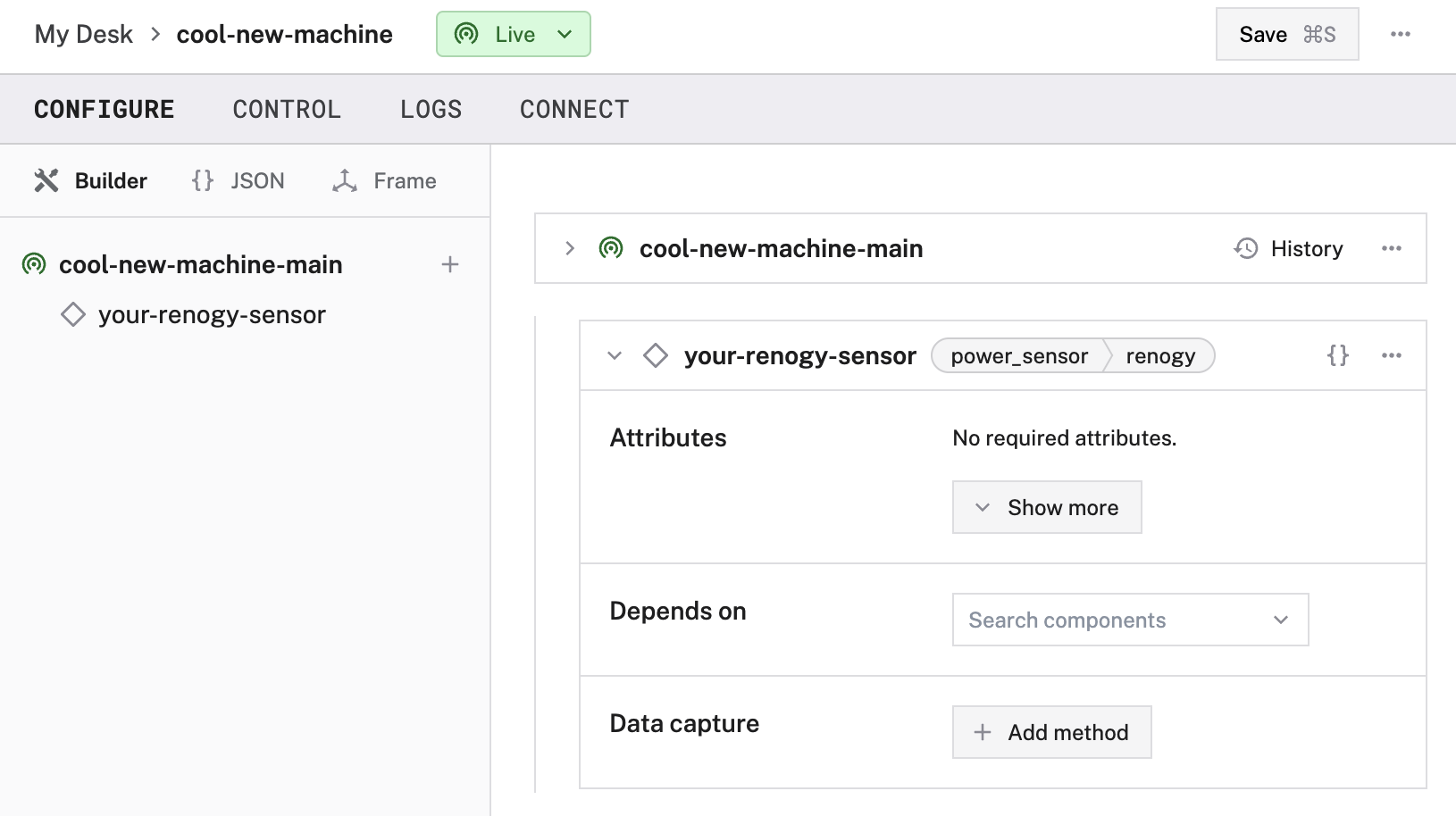Viewport: 1456px width, 816px height.
Task: Click the diamond icon next to your-renogy-sensor in sidebar
Action: (x=73, y=314)
